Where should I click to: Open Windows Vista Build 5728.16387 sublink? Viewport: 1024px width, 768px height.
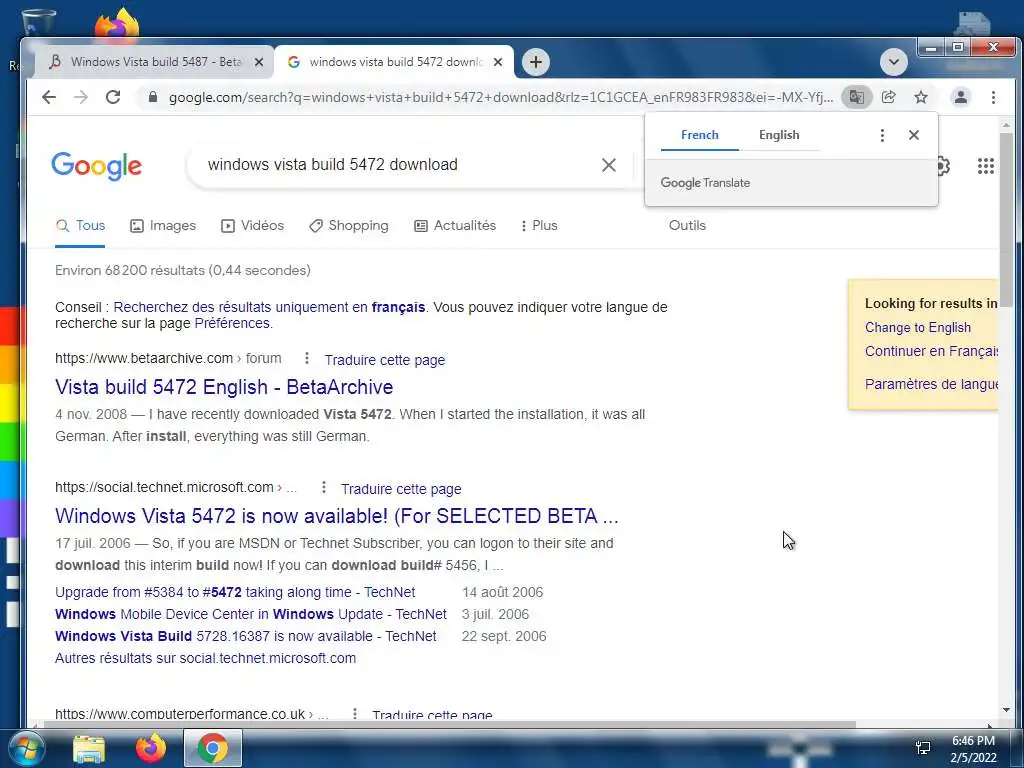pos(246,637)
